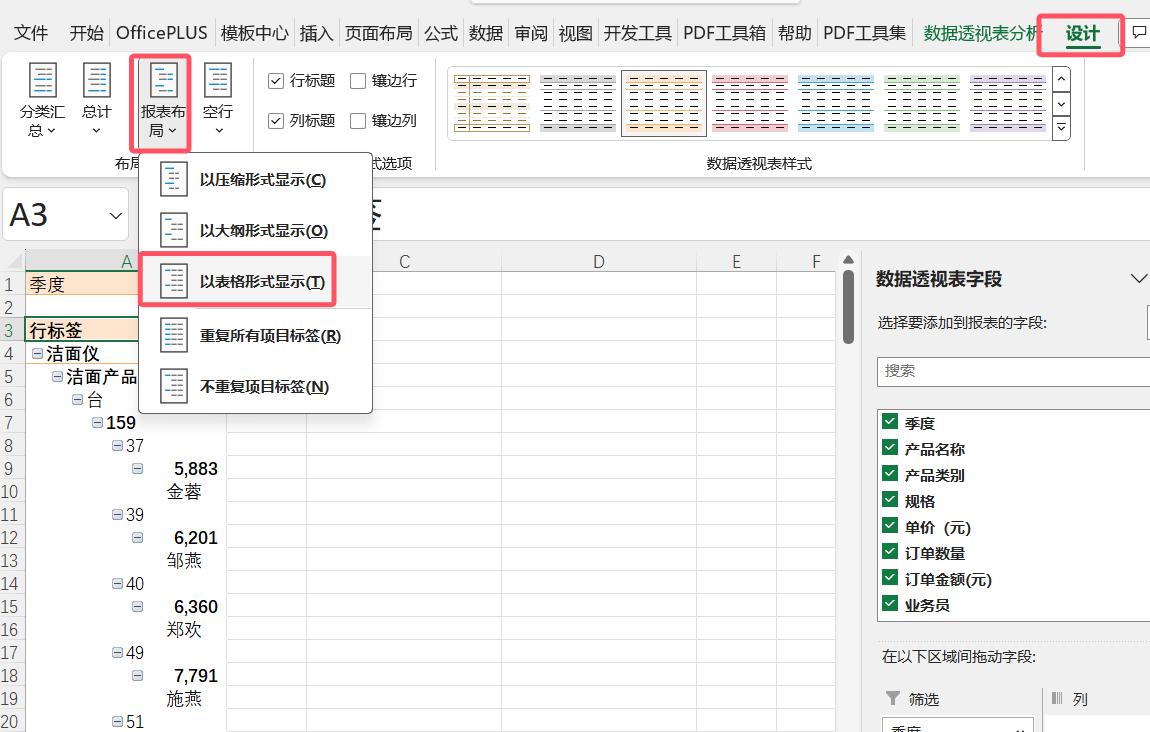The height and width of the screenshot is (732, 1150).
Task: Apply the blue pivot table style
Action: pyautogui.click(x=835, y=103)
